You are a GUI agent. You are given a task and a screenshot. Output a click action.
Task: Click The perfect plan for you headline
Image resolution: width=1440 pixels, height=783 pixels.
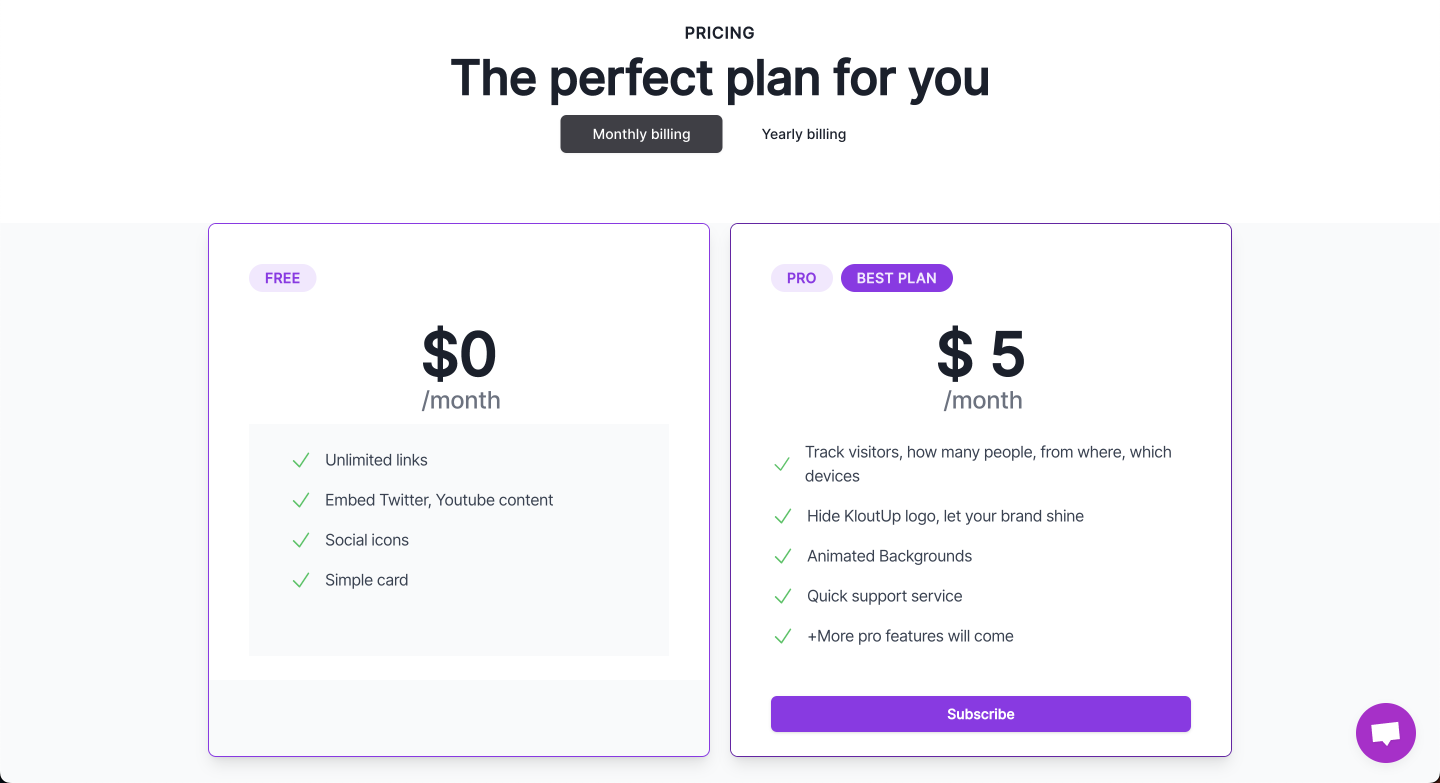pyautogui.click(x=720, y=78)
